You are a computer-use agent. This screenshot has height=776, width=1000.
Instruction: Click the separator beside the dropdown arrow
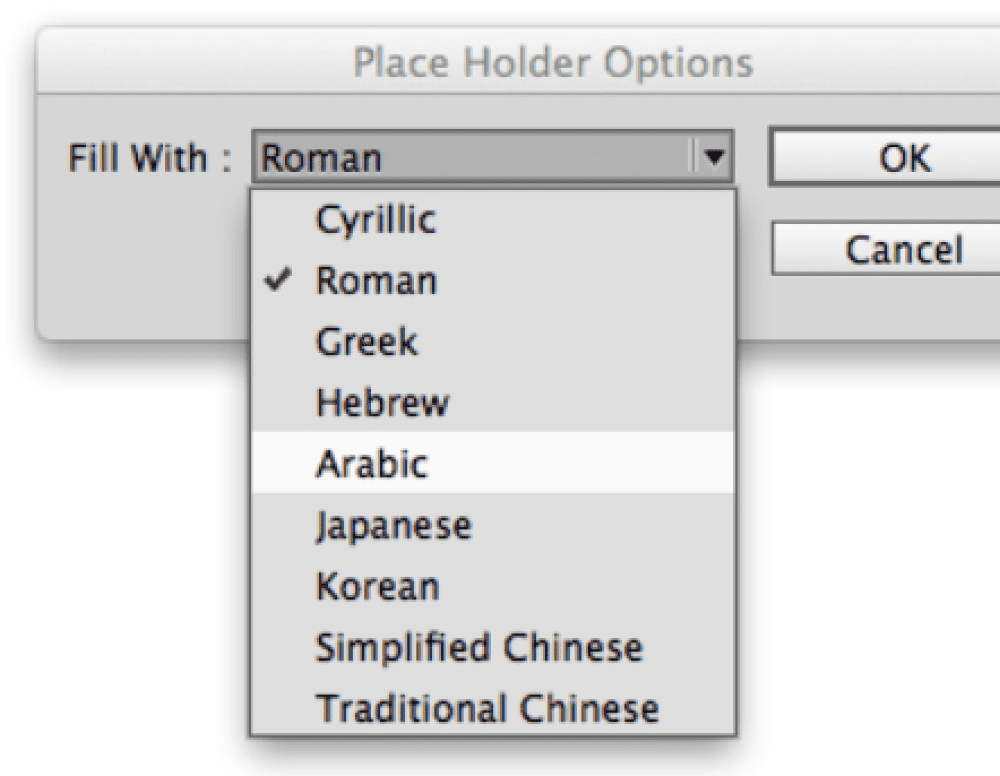(x=691, y=156)
